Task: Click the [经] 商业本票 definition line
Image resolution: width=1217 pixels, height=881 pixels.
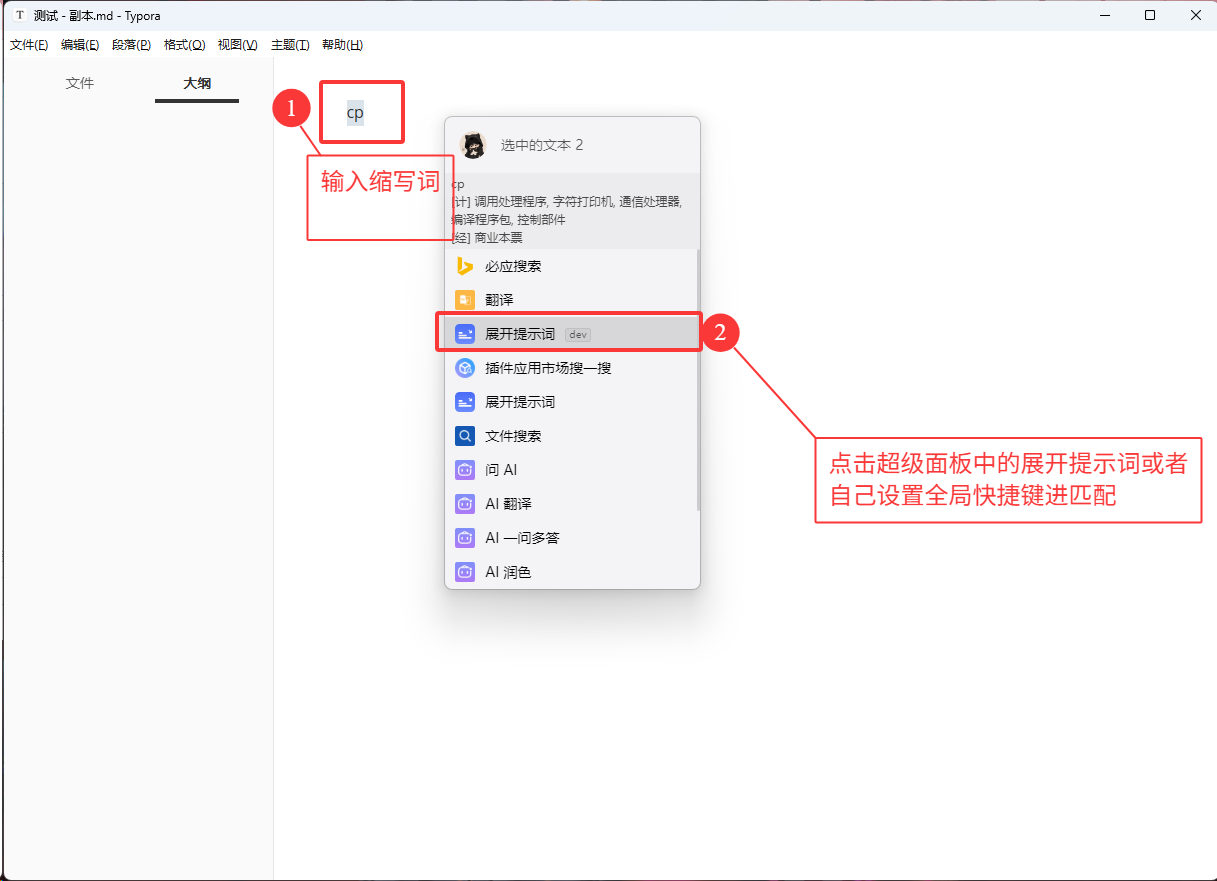Action: coord(488,238)
